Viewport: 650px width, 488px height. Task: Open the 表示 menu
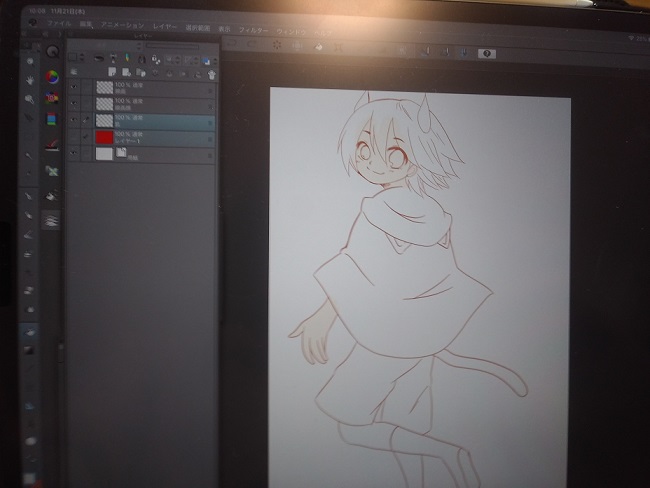pos(224,29)
